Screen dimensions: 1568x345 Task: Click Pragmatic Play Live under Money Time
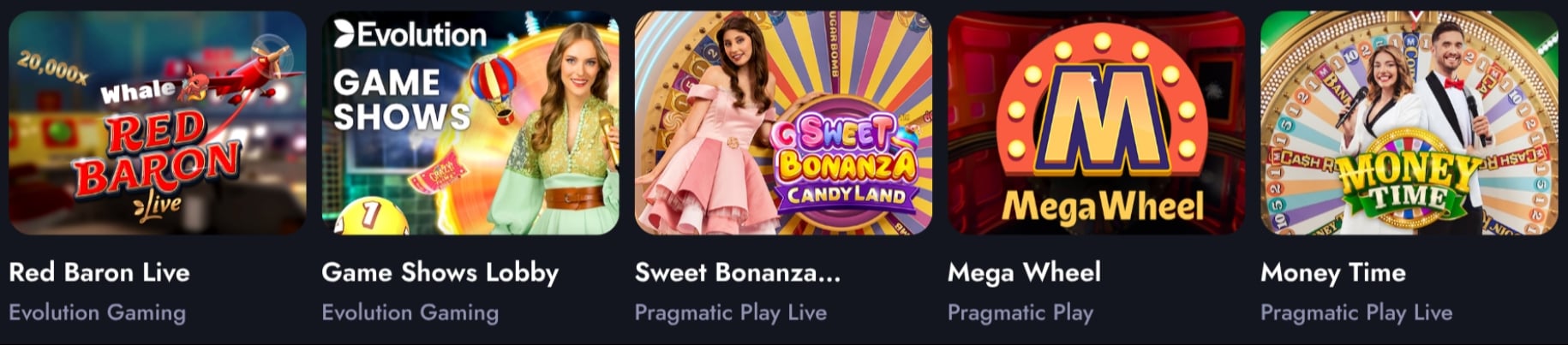tap(1356, 312)
